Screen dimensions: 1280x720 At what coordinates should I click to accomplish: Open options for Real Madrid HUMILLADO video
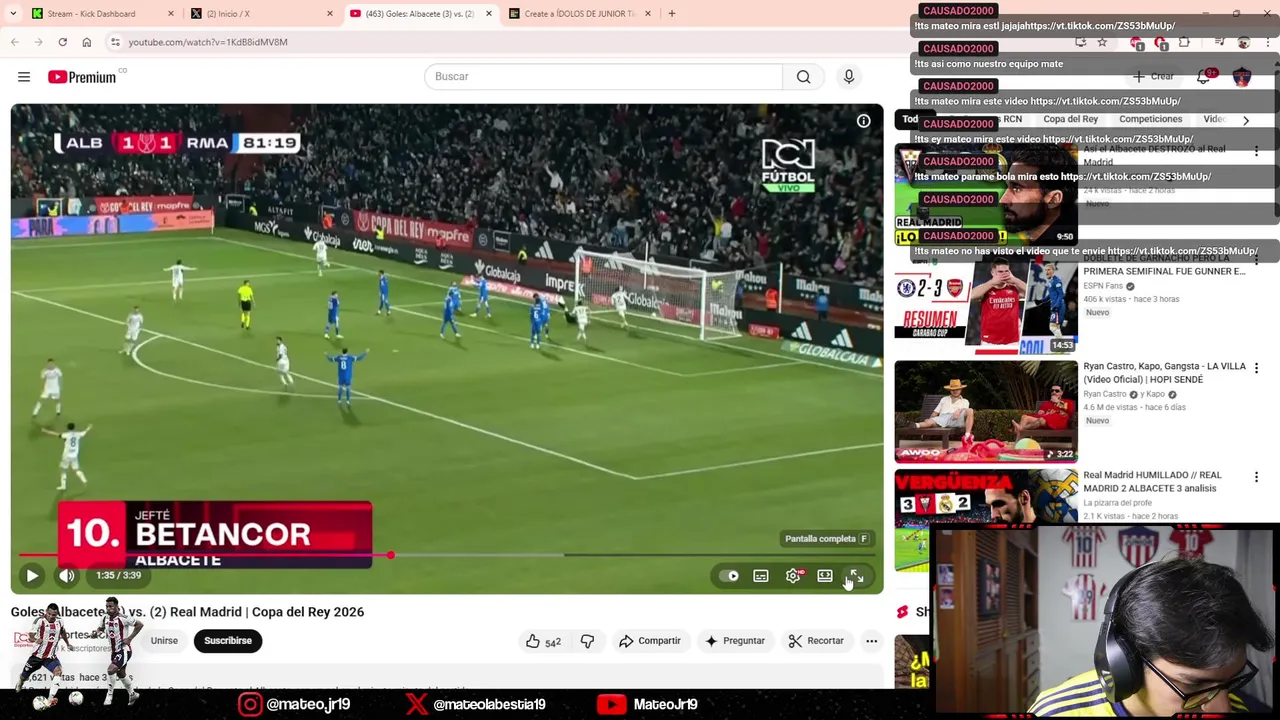[1256, 477]
